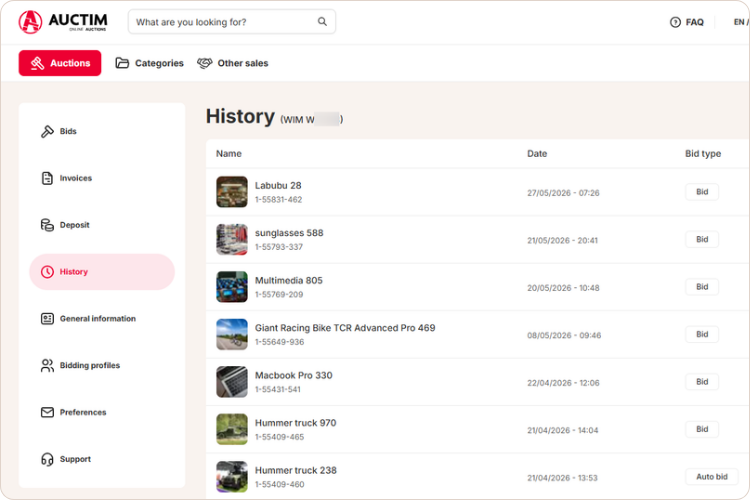Click the date 21/05/2026 - 20:41
The height and width of the screenshot is (500, 750).
[562, 240]
